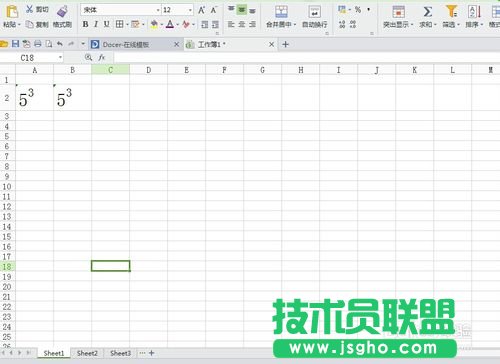Image resolution: width=500 pixels, height=364 pixels.
Task: Increase font size with the larger A icon
Action: (x=202, y=10)
